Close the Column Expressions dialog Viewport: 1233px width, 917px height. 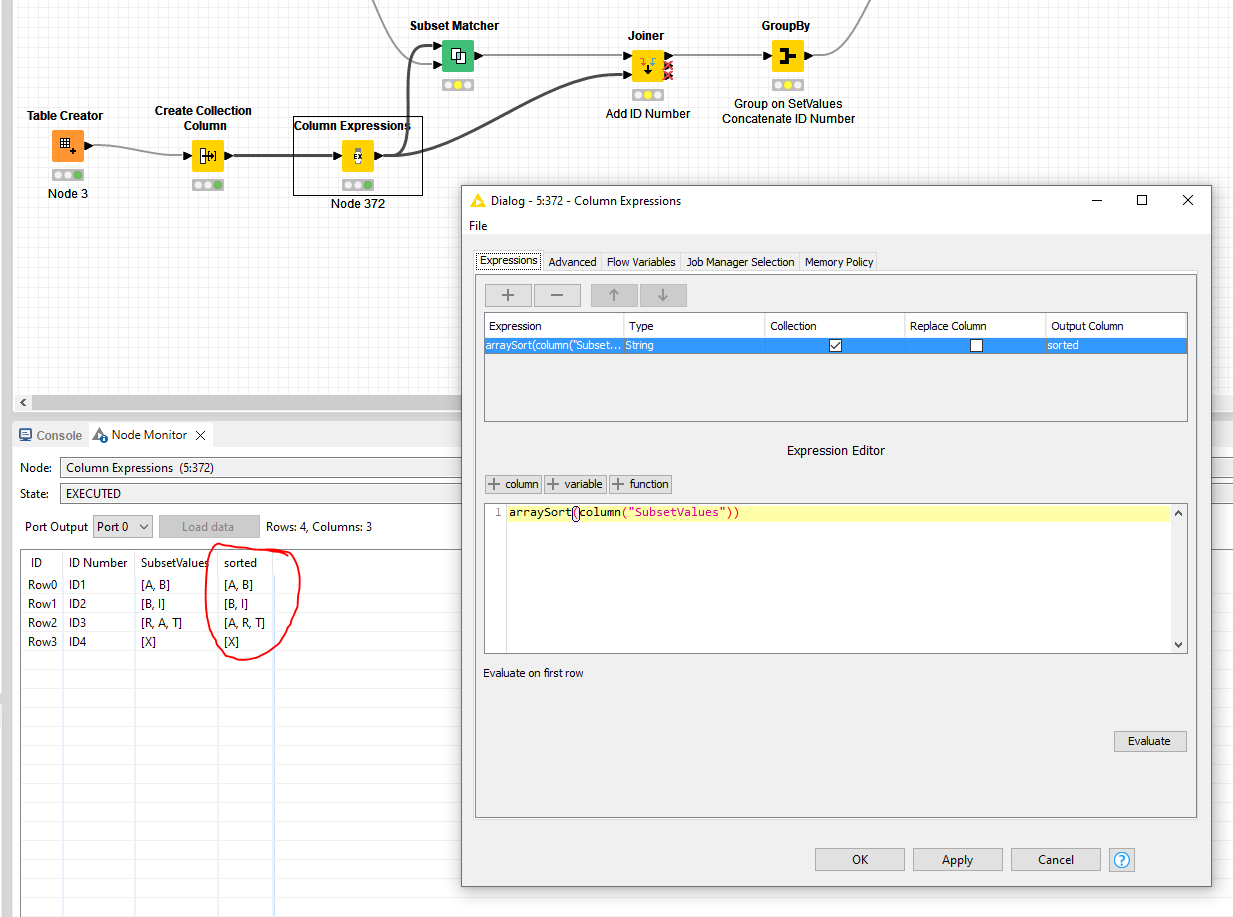pos(1188,200)
